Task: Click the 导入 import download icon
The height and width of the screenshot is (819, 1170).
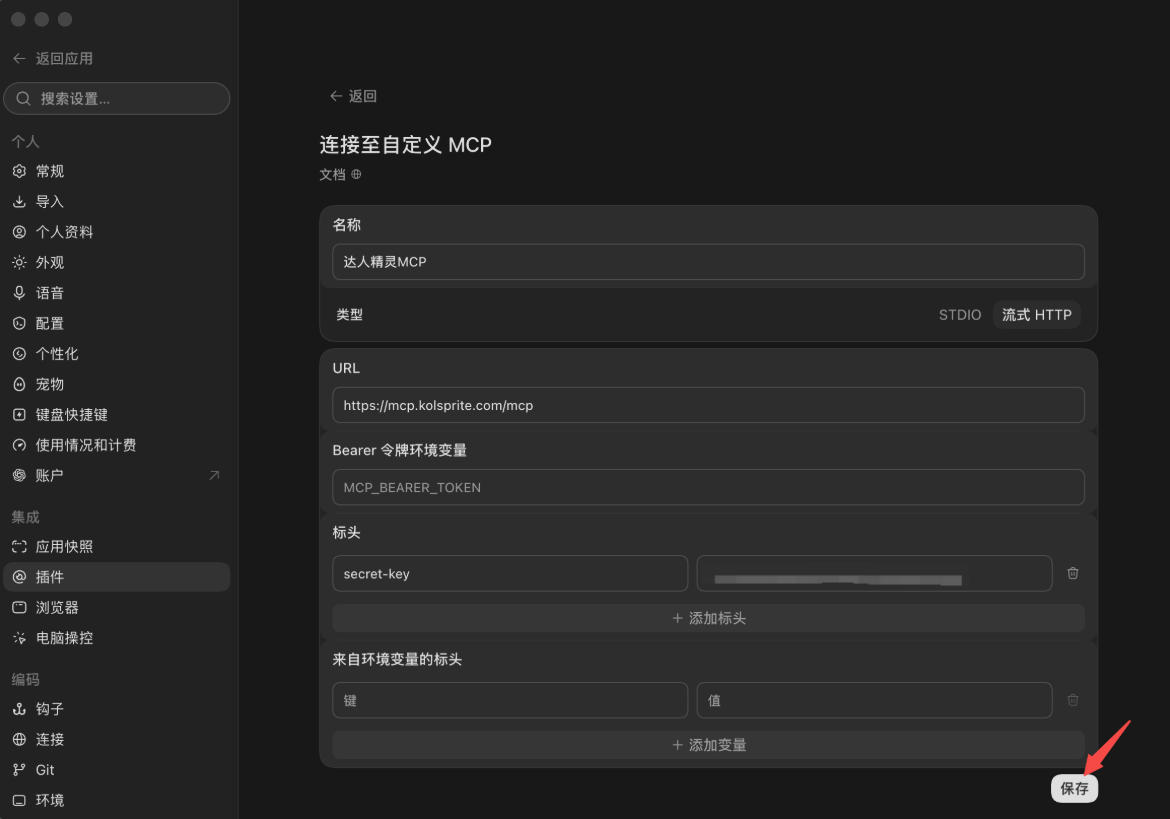Action: pyautogui.click(x=19, y=201)
